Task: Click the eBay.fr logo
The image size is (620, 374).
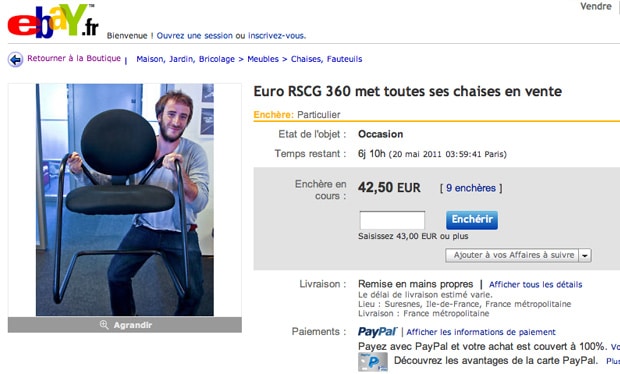Action: pyautogui.click(x=53, y=21)
